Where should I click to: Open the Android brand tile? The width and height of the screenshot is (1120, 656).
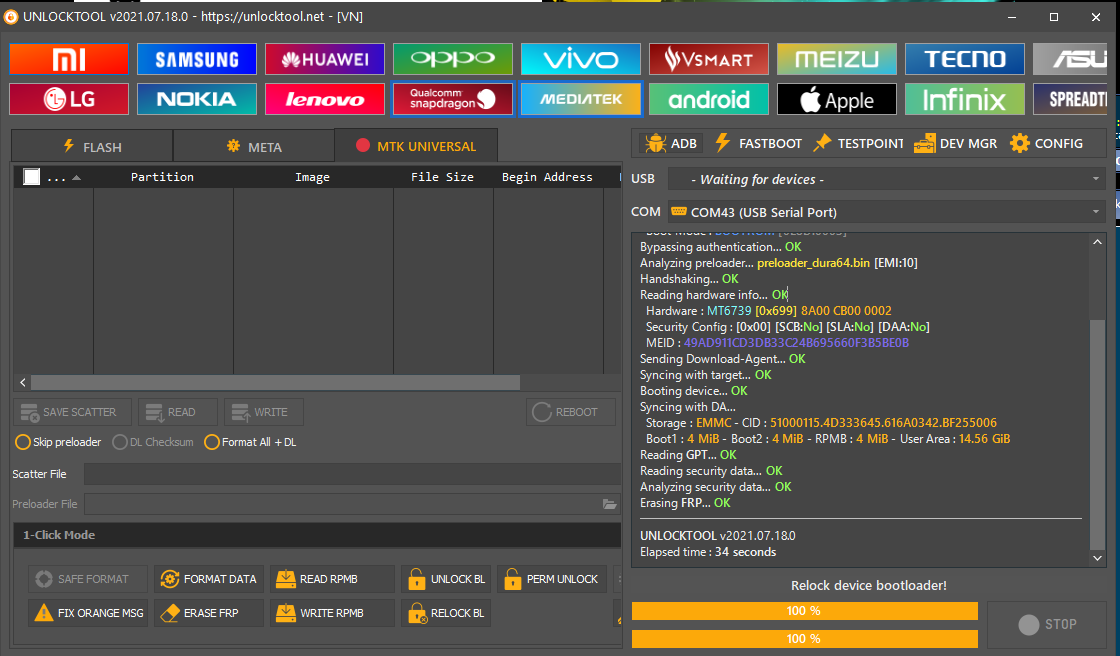click(x=709, y=99)
